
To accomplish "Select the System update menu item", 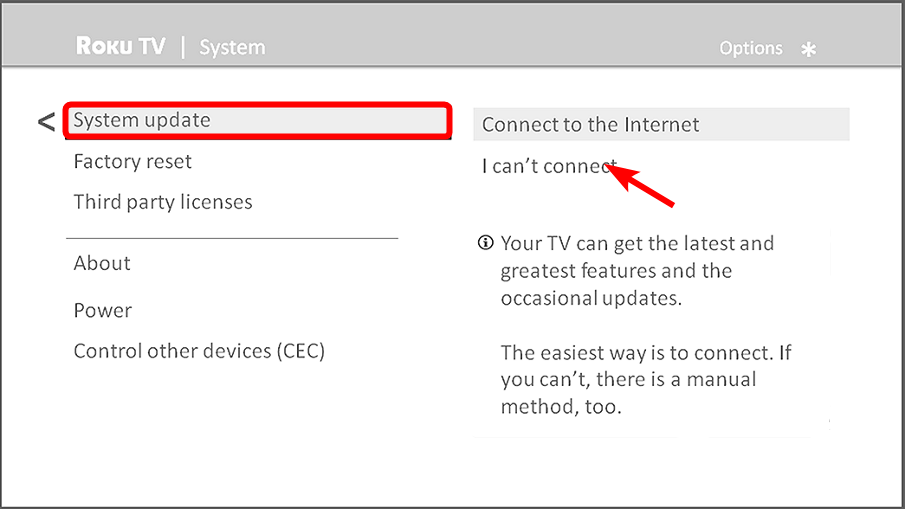I will tap(257, 121).
